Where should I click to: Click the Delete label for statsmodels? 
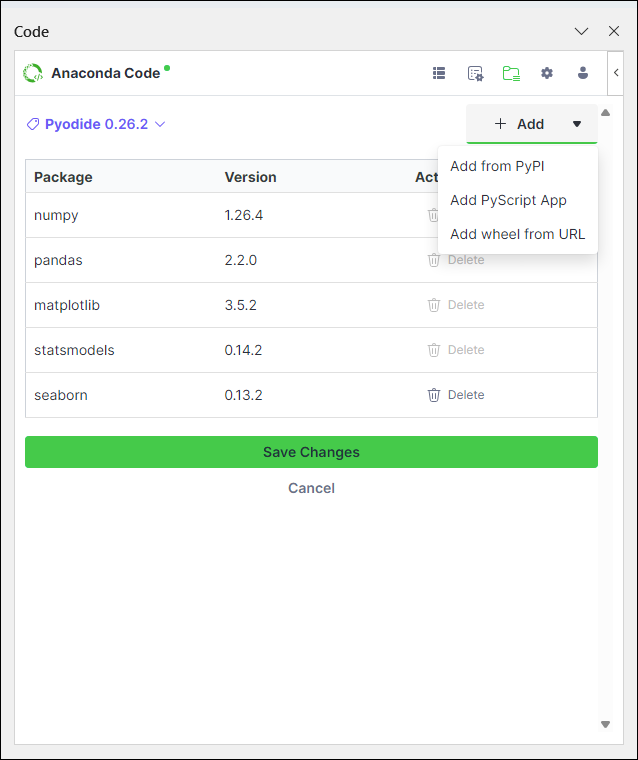click(466, 350)
